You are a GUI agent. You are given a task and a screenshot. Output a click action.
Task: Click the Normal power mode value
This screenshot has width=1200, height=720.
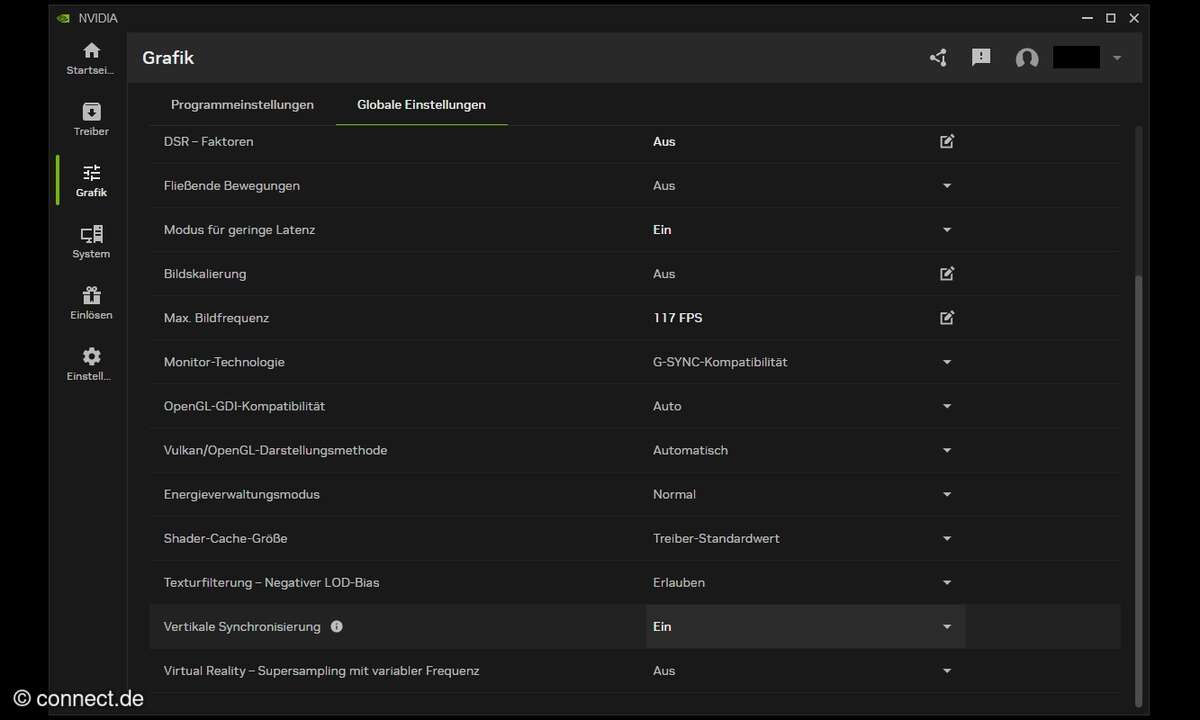tap(674, 494)
